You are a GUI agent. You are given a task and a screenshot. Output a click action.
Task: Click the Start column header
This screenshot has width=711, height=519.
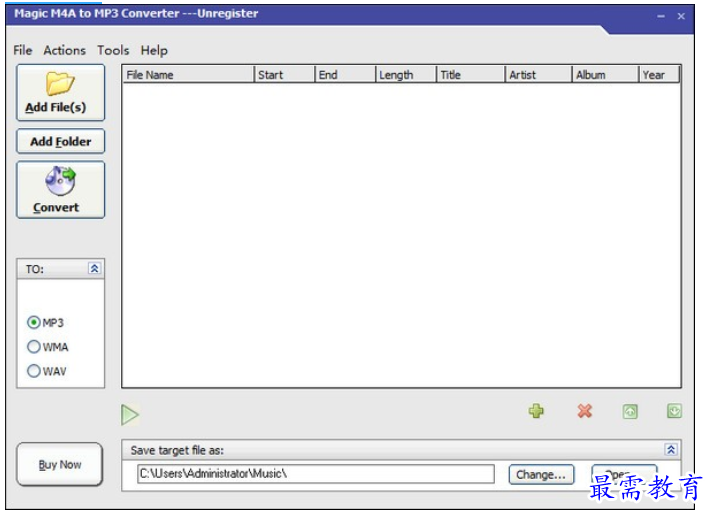pyautogui.click(x=284, y=74)
